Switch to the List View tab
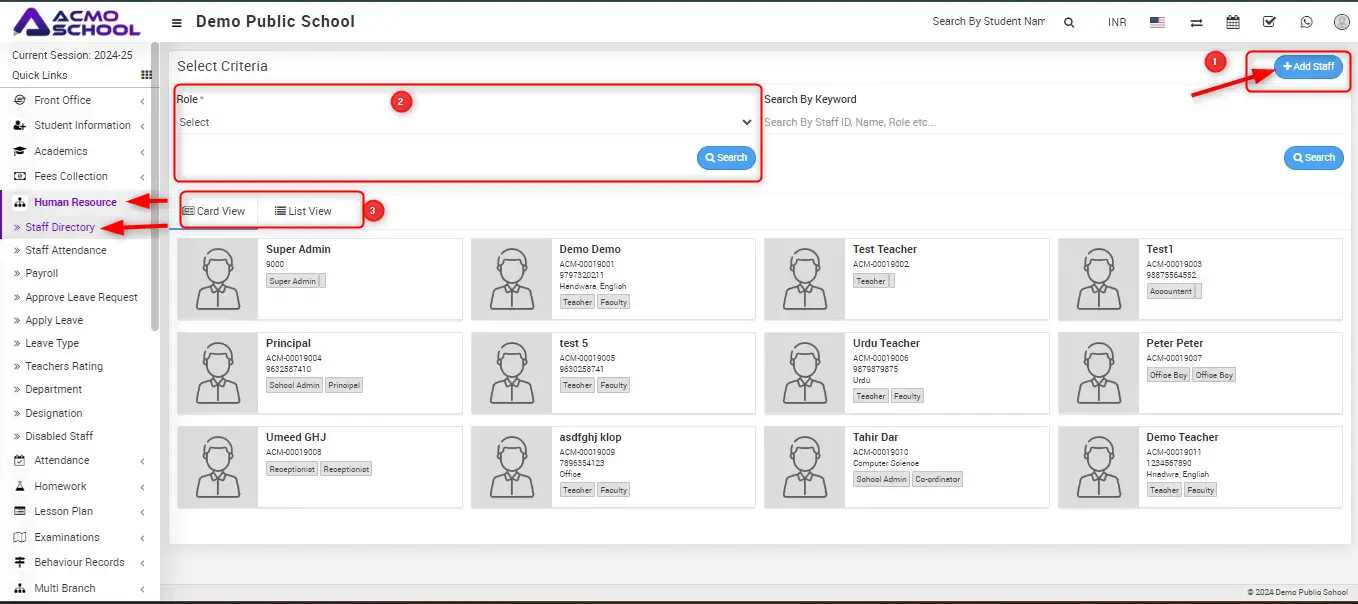The width and height of the screenshot is (1358, 604). coord(303,211)
